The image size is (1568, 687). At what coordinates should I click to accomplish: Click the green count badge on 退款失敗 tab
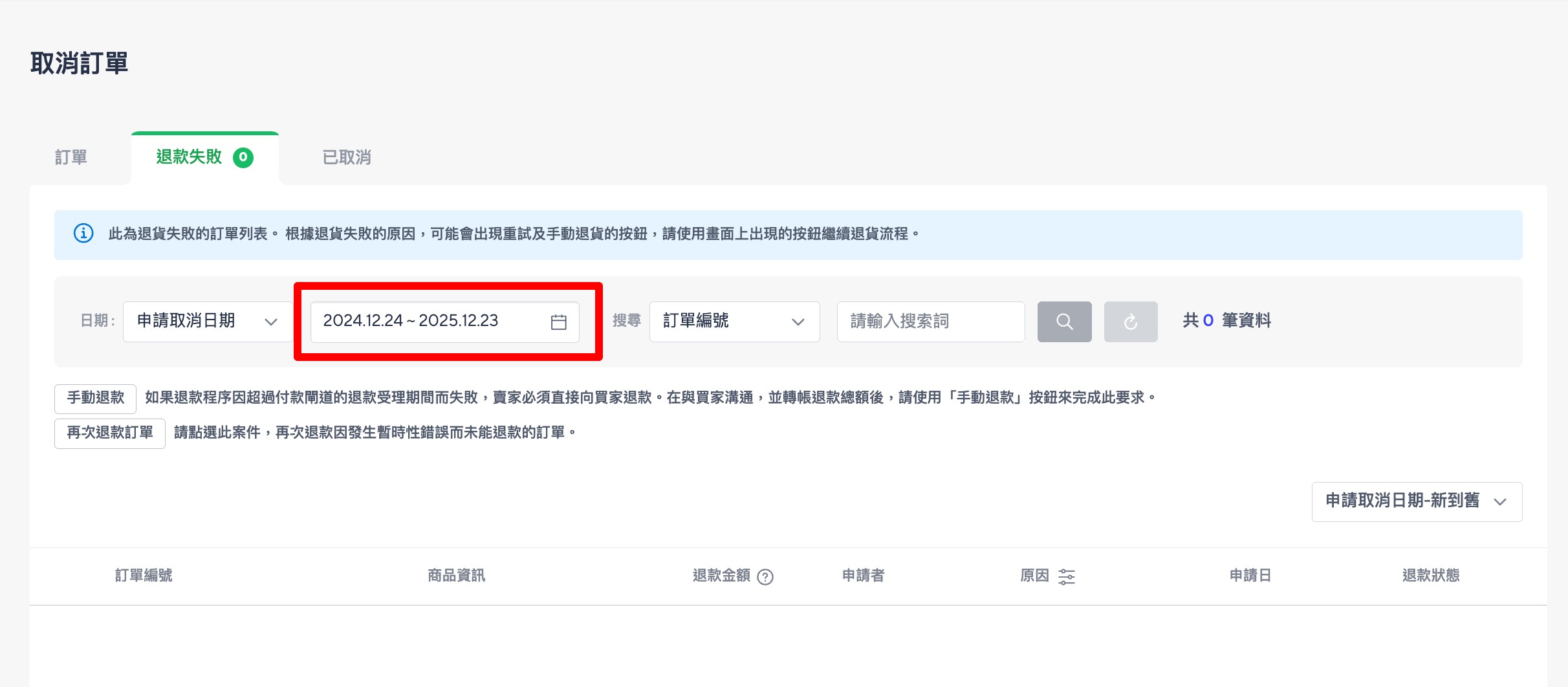[242, 157]
